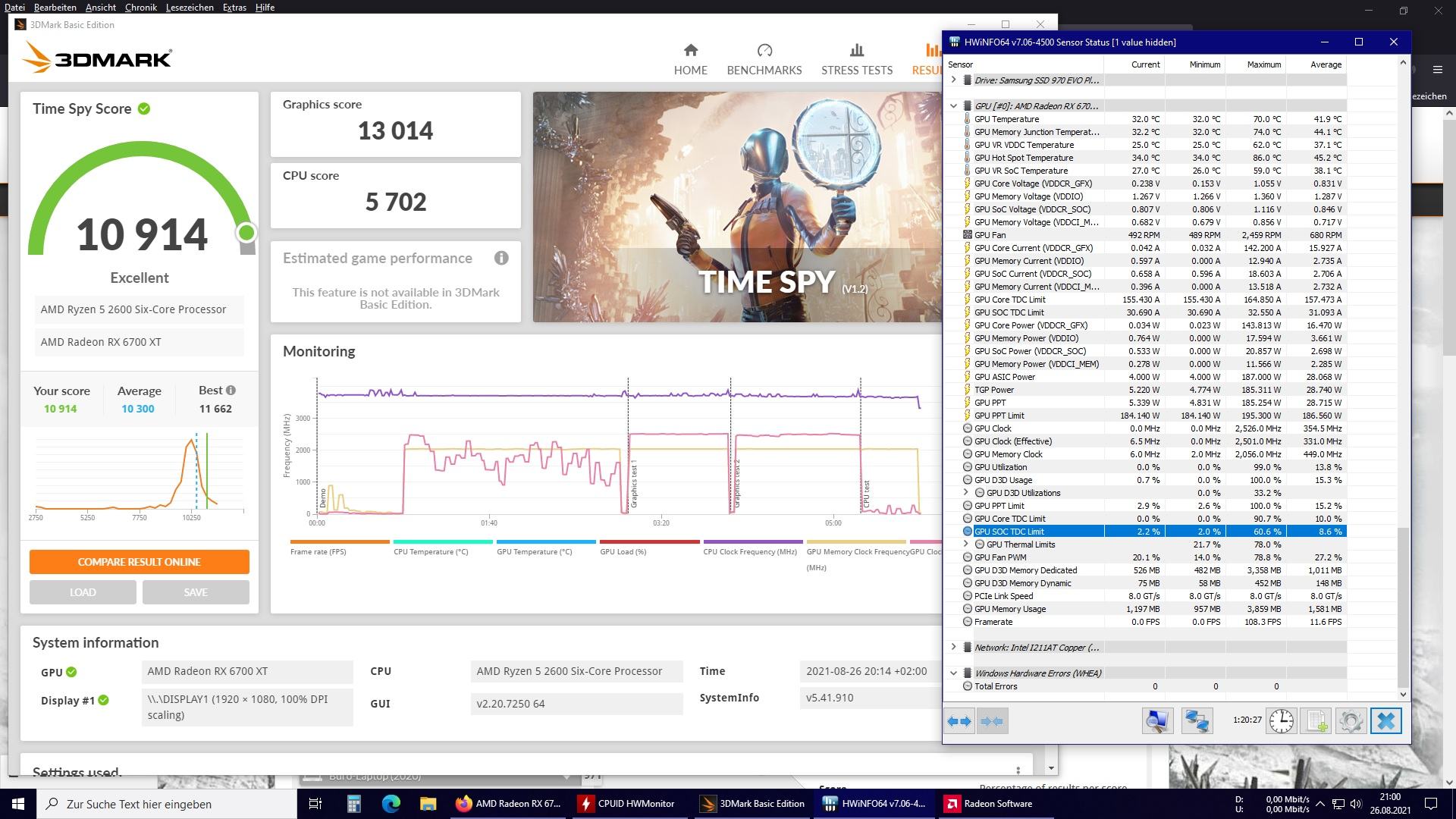
Task: Start logging sensors to file in HWiNFO
Action: tap(1316, 721)
